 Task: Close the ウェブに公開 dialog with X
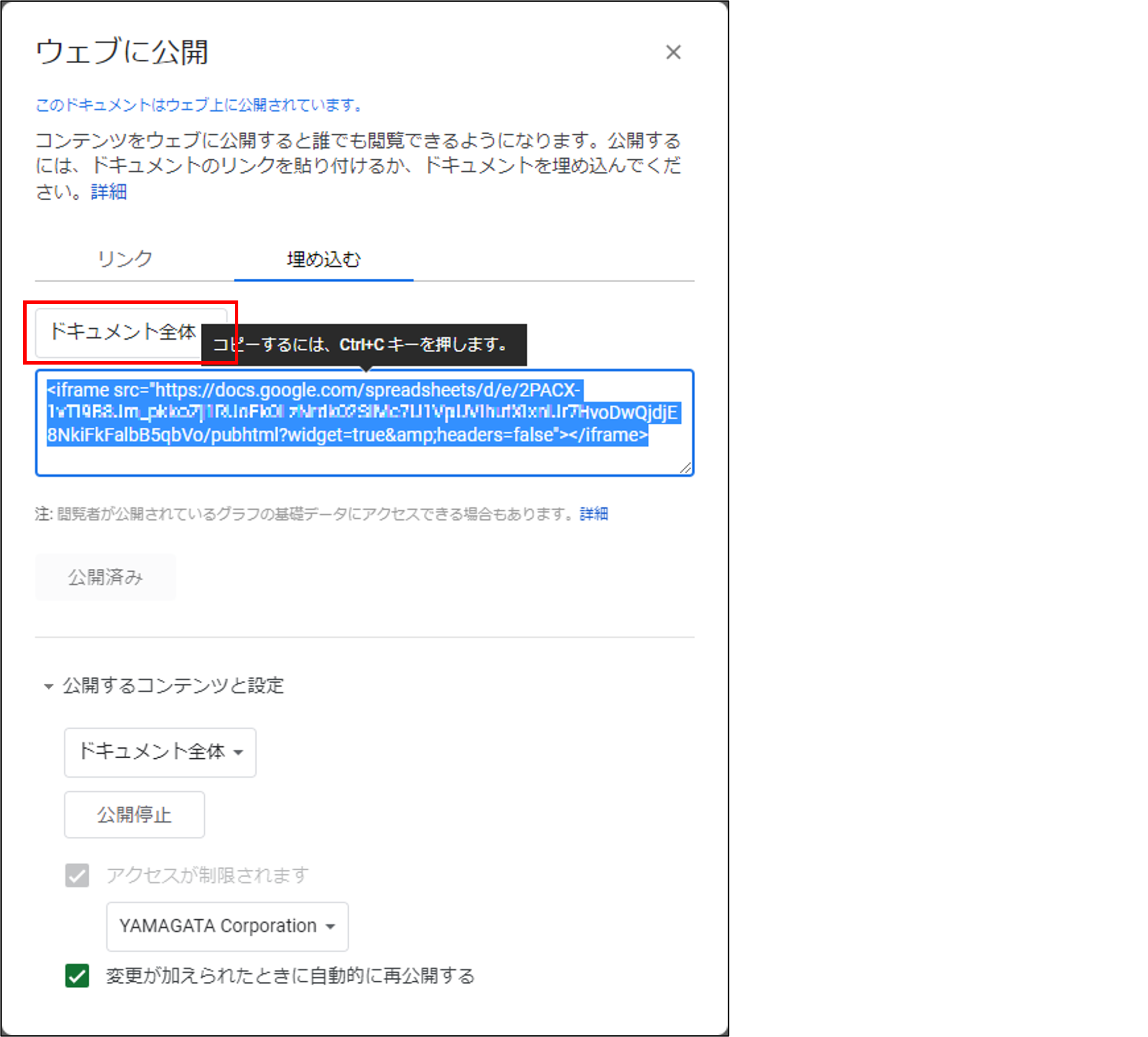point(673,52)
